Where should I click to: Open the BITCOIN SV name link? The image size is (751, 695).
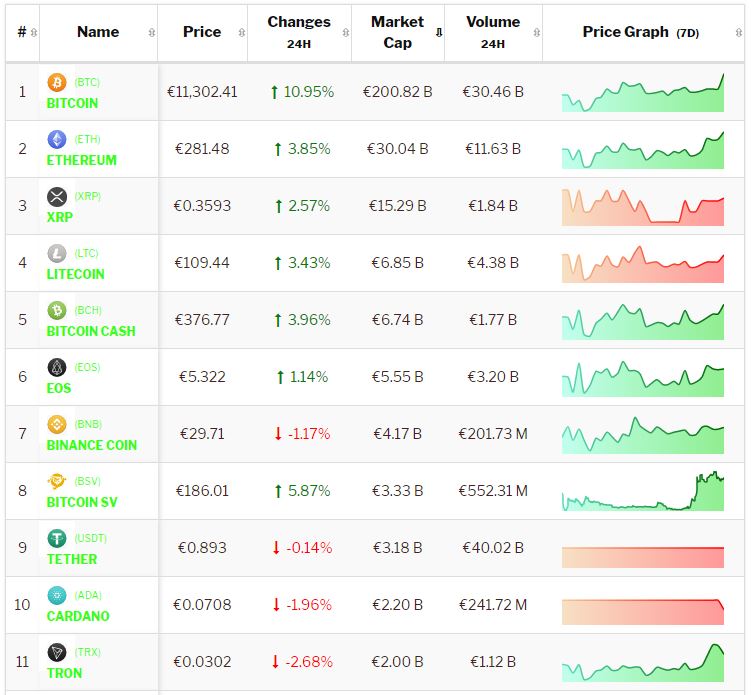click(x=82, y=502)
